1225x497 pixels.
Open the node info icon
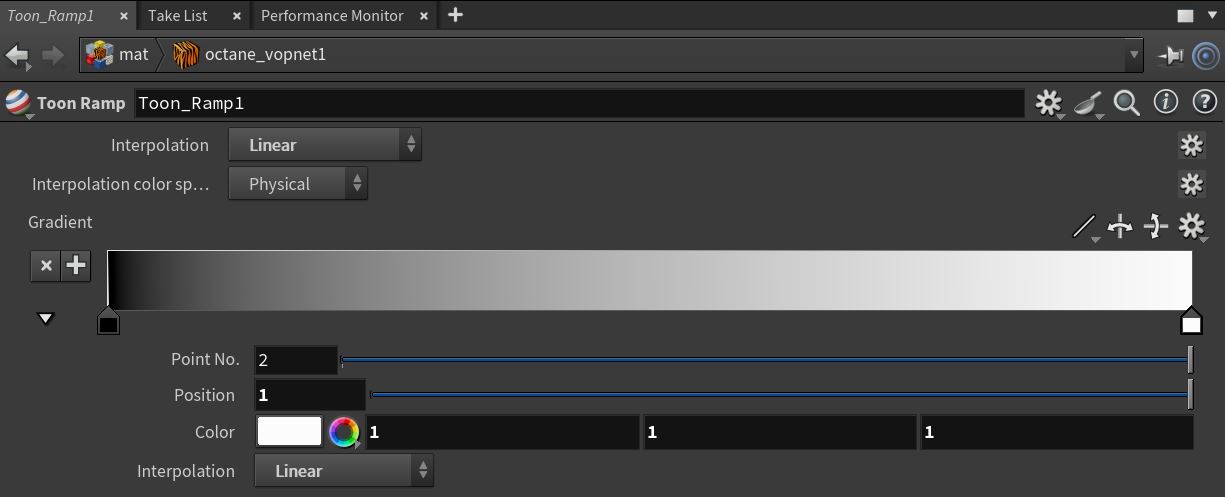click(1166, 102)
